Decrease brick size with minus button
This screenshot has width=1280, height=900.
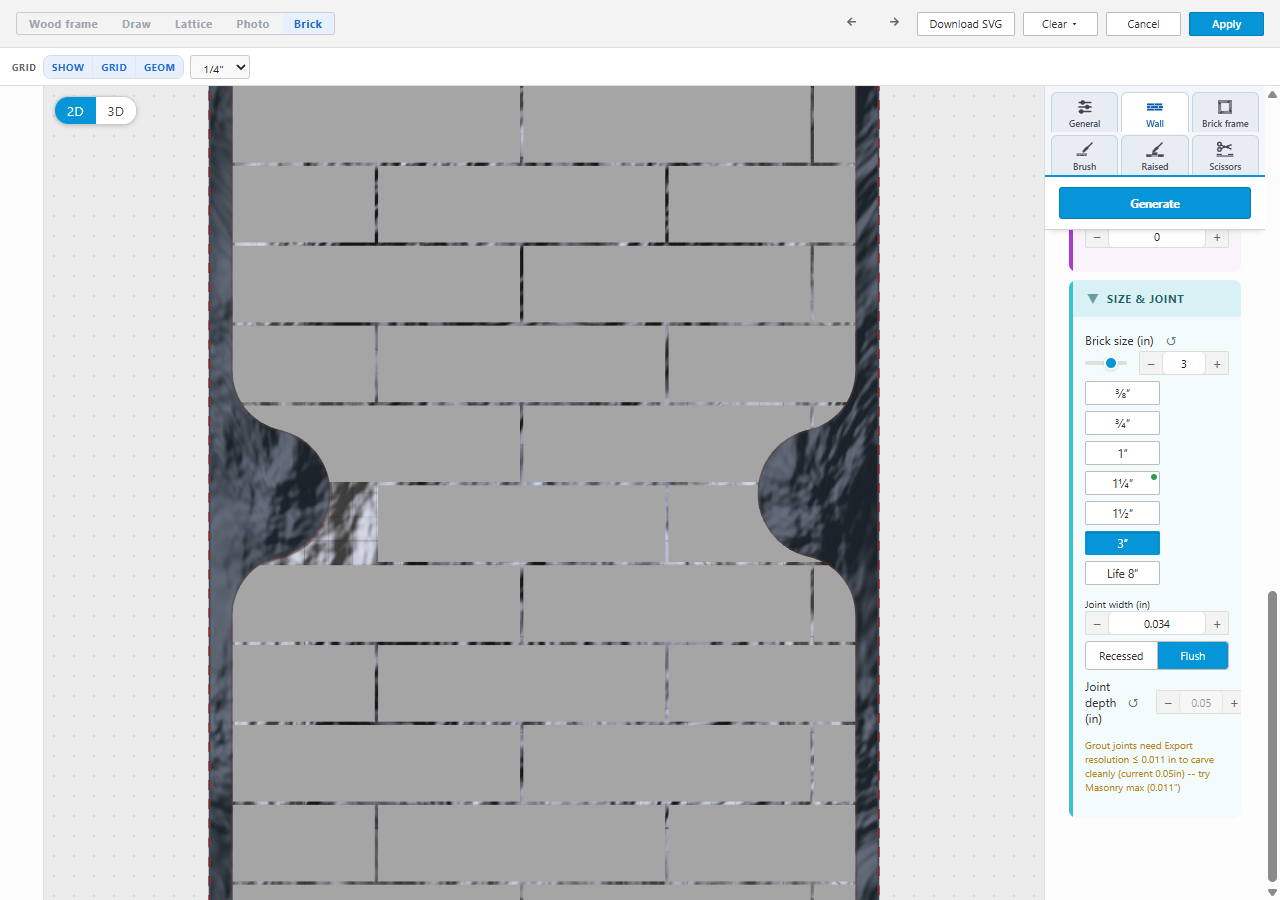(x=1151, y=364)
